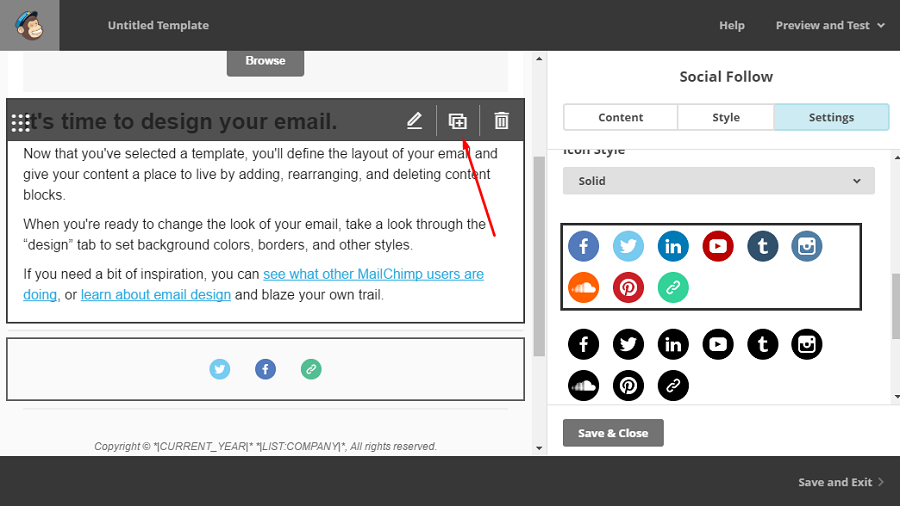This screenshot has width=900, height=506.
Task: Select black LinkedIn icon style
Action: click(673, 344)
